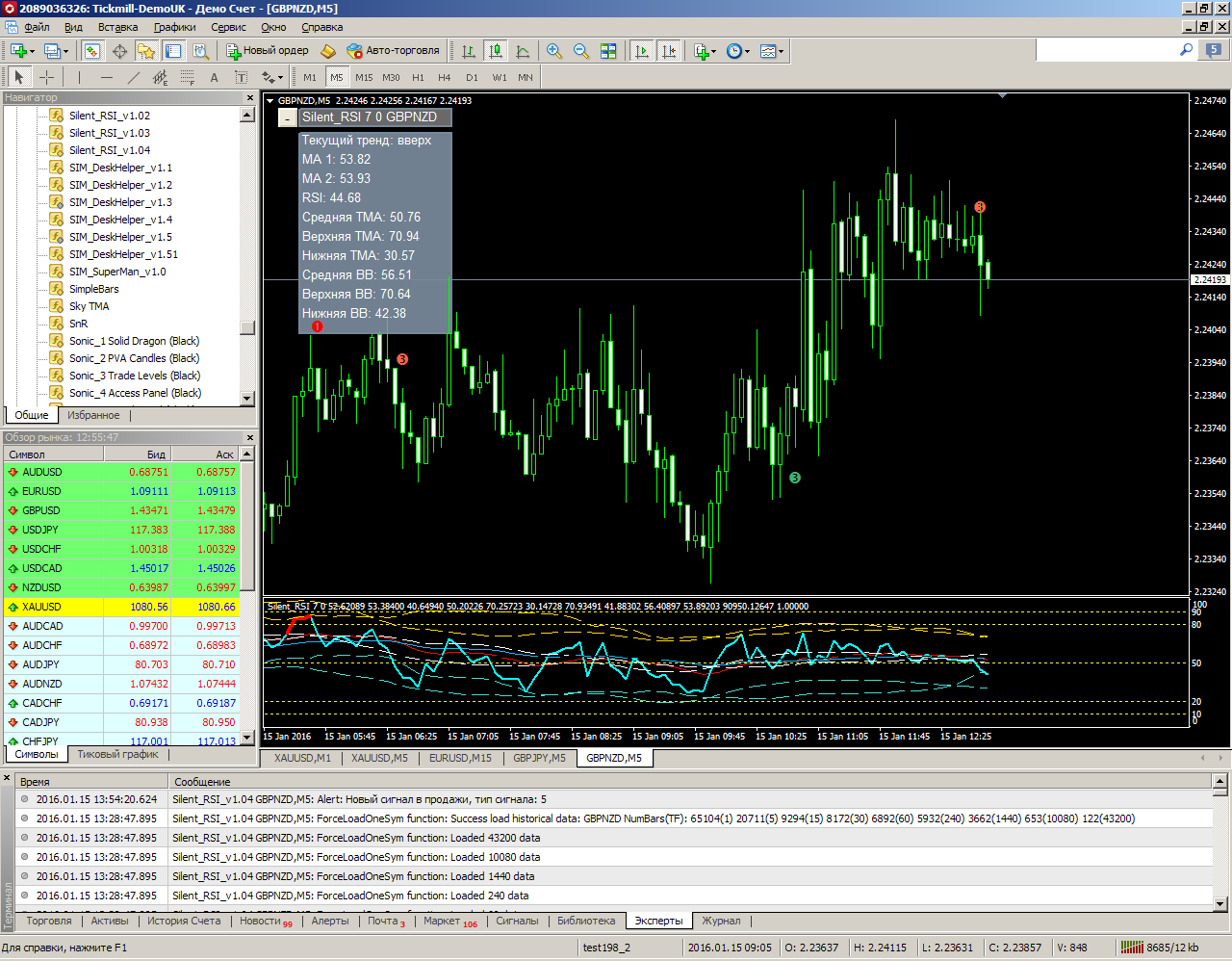Sort Market Watch by the Символ header
1232x961 pixels.
54,455
